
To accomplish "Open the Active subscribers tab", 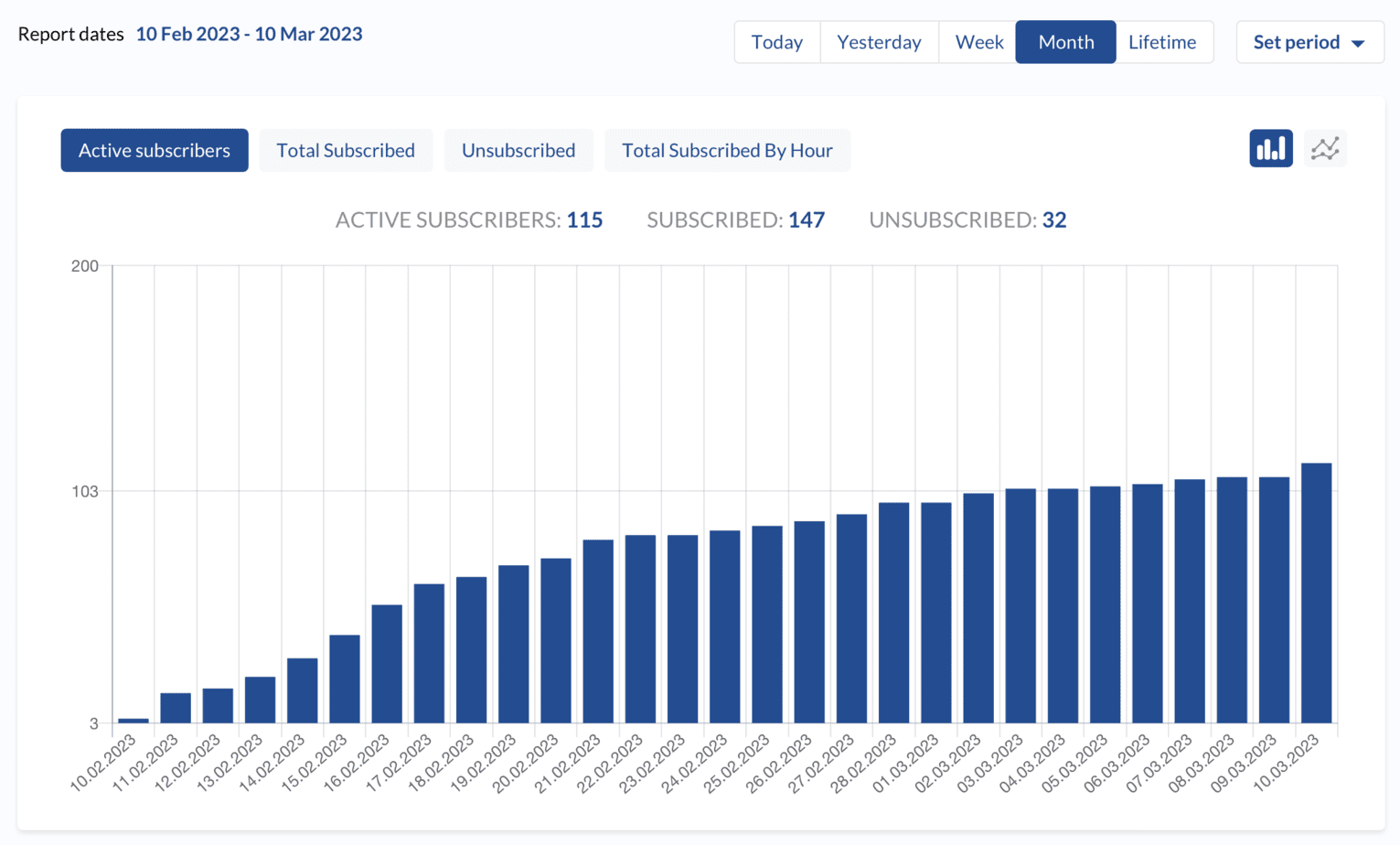I will (x=155, y=150).
